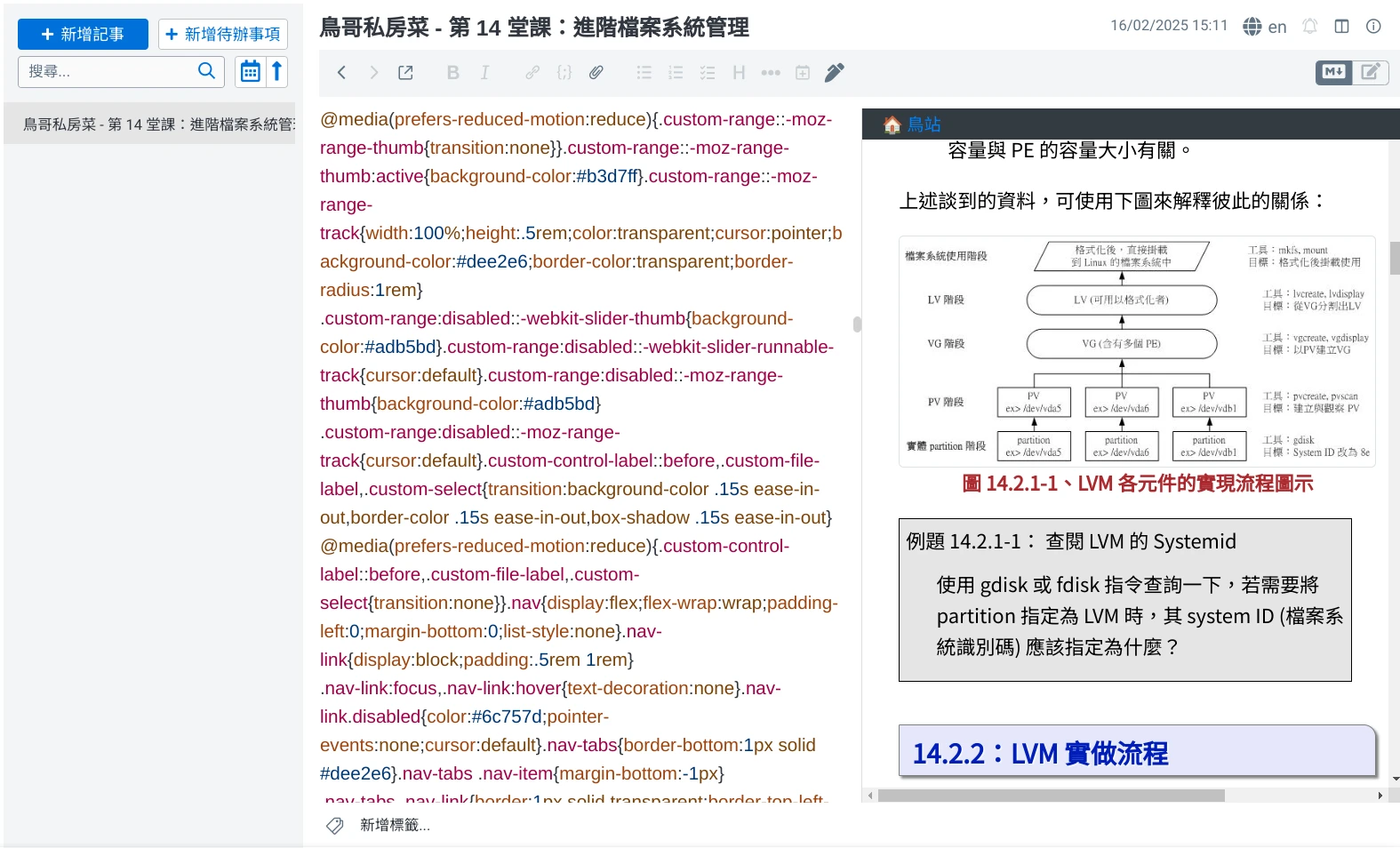The height and width of the screenshot is (848, 1400).
Task: Reverse the note sort direction arrow
Action: pos(276,71)
